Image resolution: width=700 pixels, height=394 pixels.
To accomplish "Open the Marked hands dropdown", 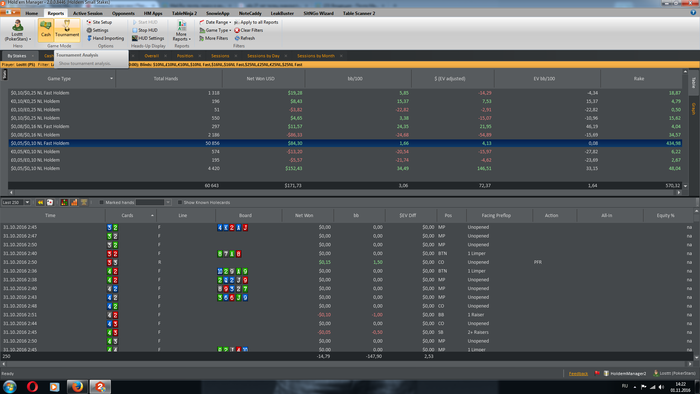I will pyautogui.click(x=168, y=202).
